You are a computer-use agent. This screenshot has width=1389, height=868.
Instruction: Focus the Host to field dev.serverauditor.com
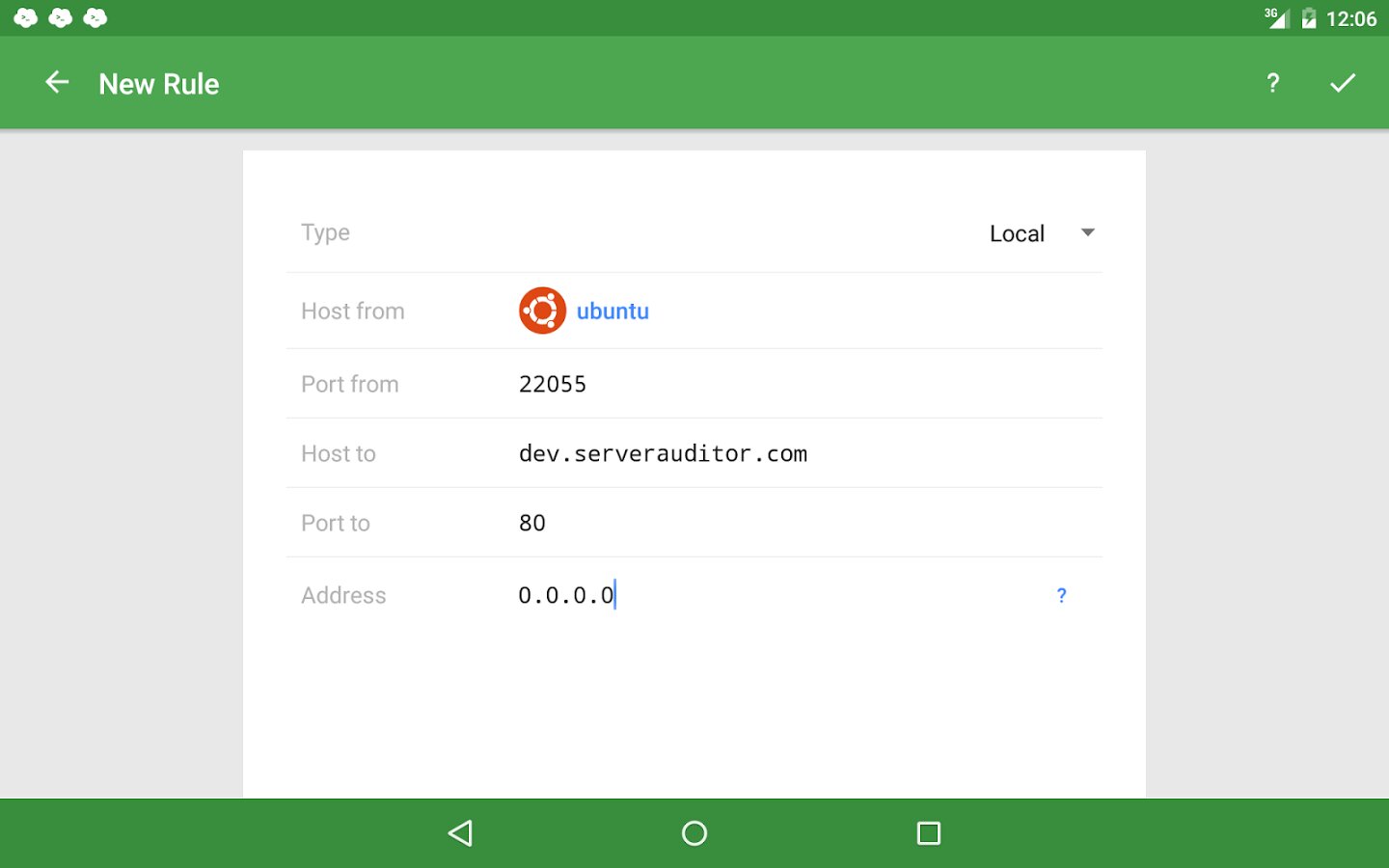pos(663,453)
